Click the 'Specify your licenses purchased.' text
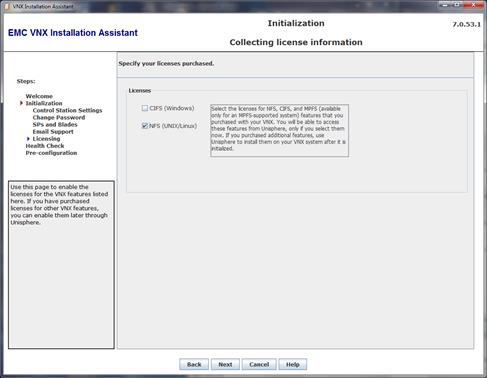 coord(166,63)
